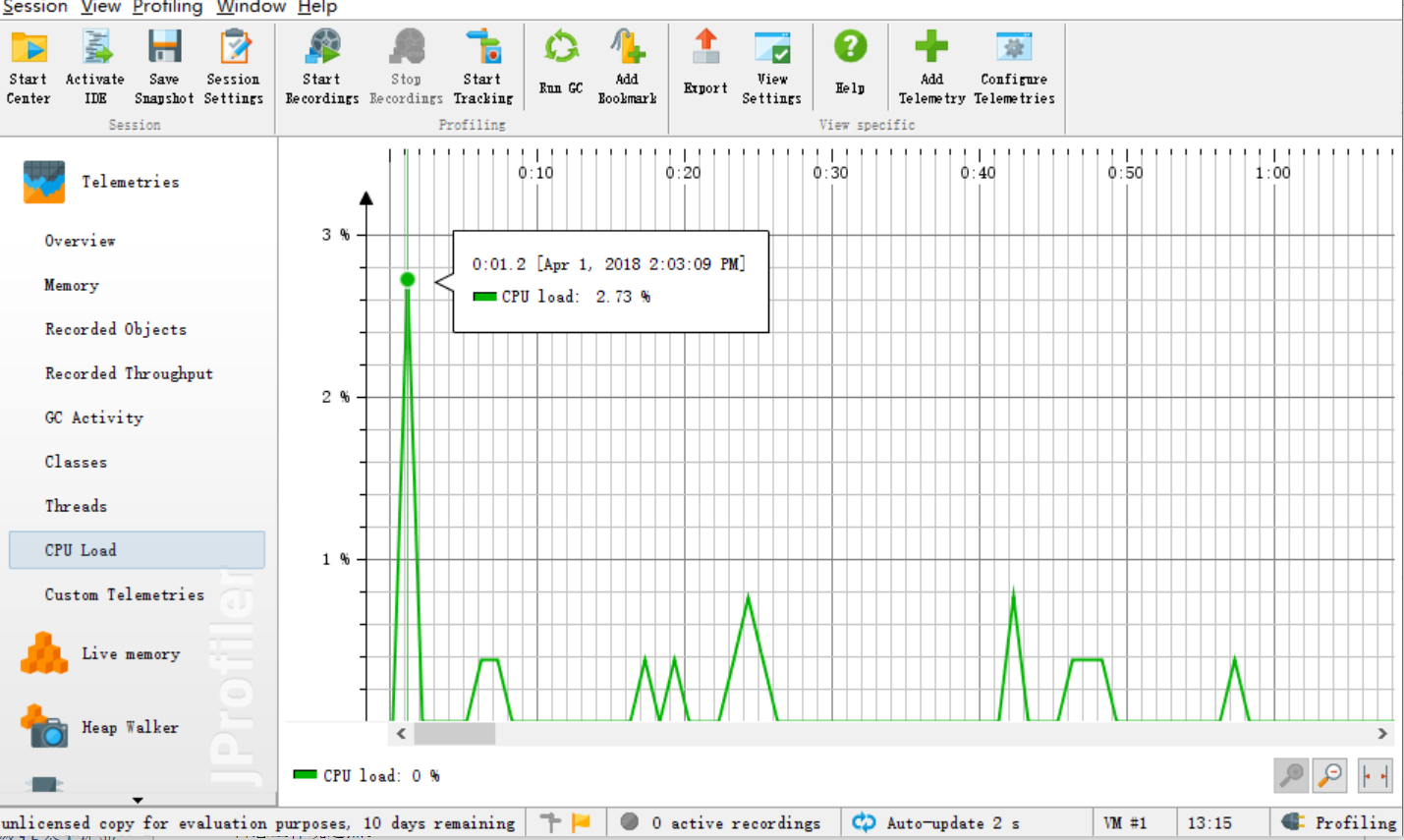Viewport: 1404px width, 840px height.
Task: Click the recording circle icon in status bar
Action: (x=629, y=821)
